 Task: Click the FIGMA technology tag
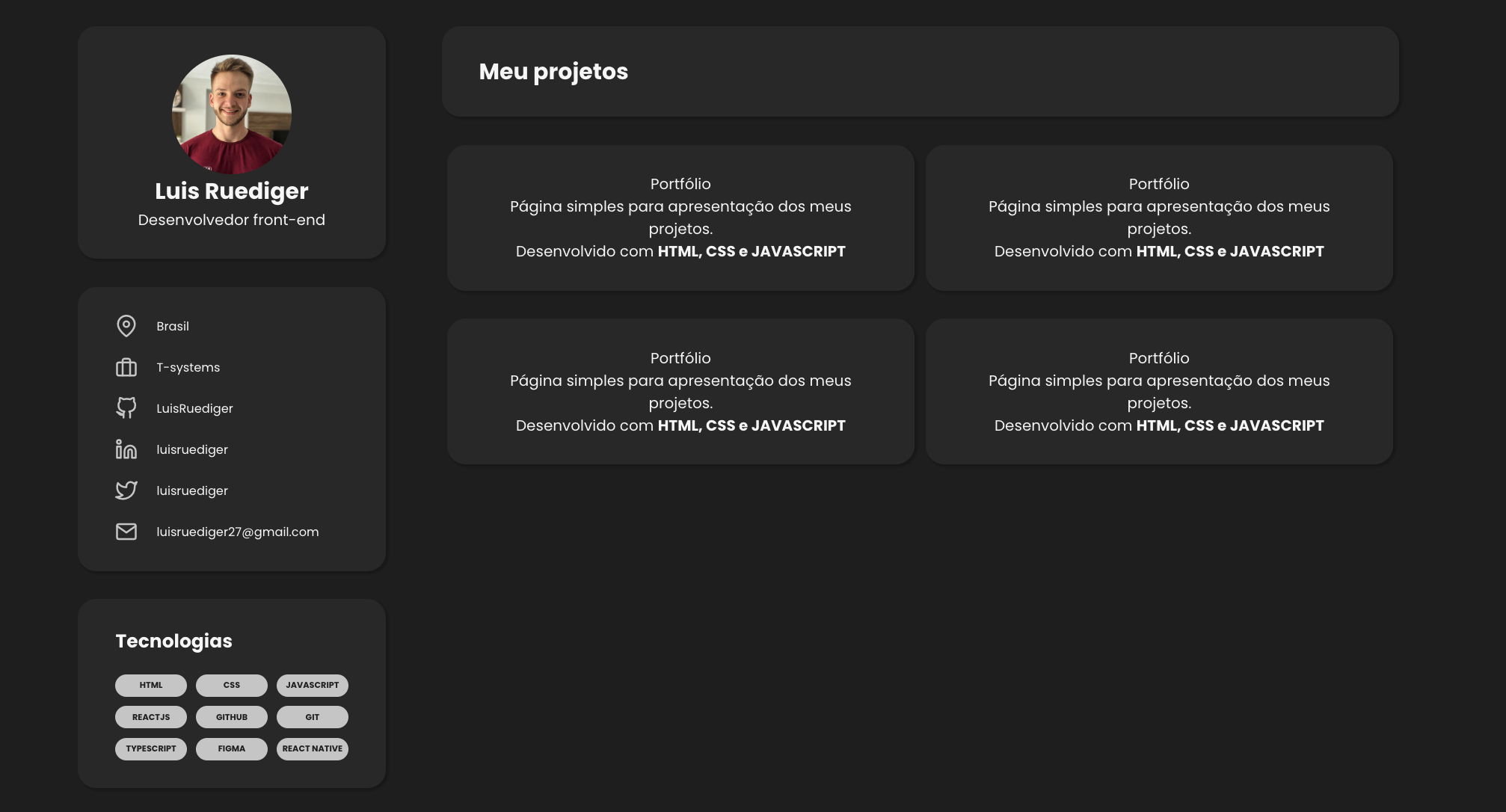click(x=232, y=748)
